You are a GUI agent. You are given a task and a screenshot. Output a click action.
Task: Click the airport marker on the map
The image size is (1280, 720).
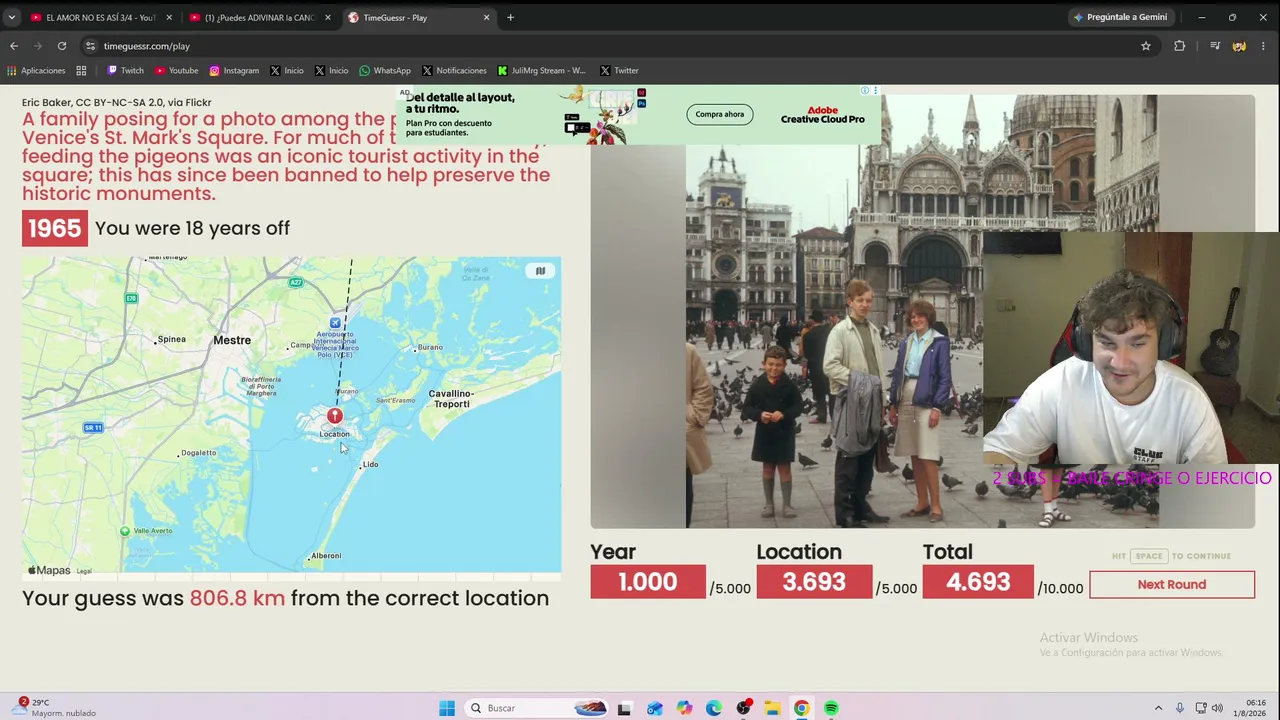[x=335, y=323]
